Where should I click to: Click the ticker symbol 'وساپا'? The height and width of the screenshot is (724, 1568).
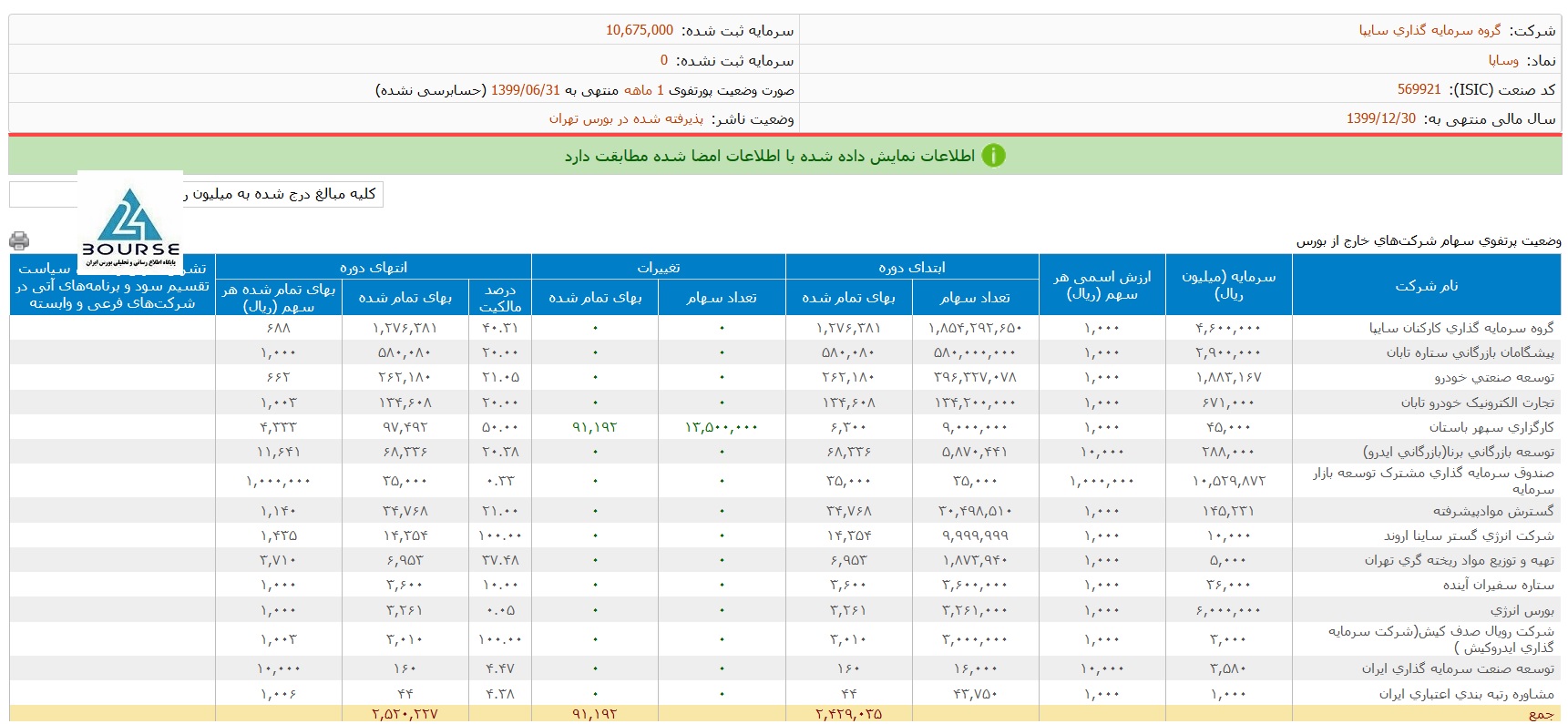1503,60
